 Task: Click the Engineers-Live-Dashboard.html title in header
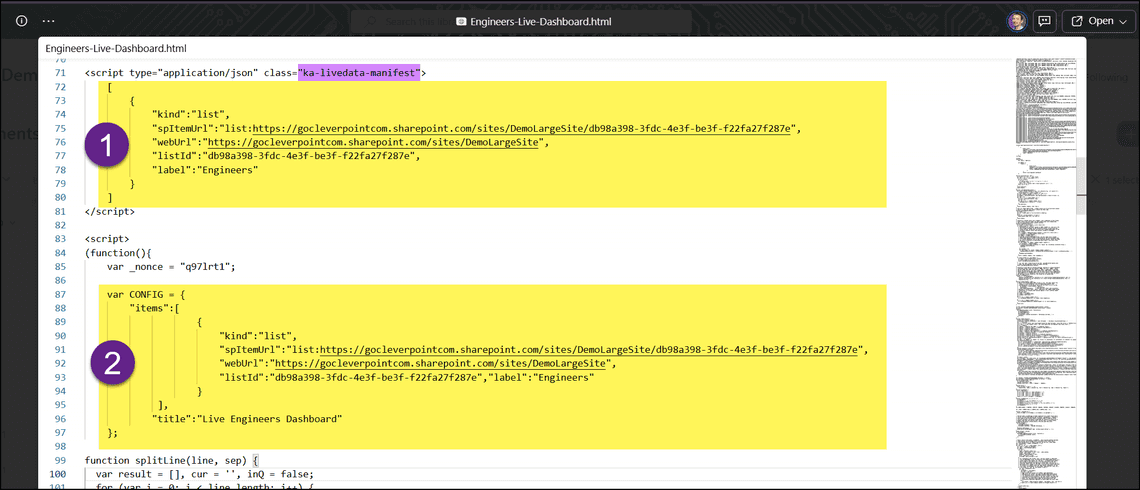[x=541, y=22]
